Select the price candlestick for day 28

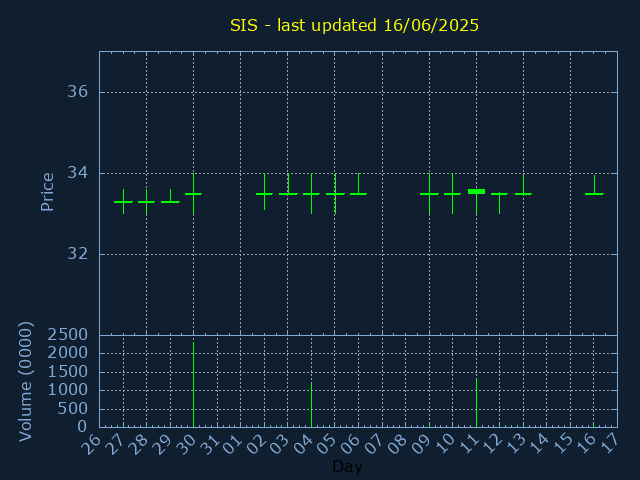(147, 202)
